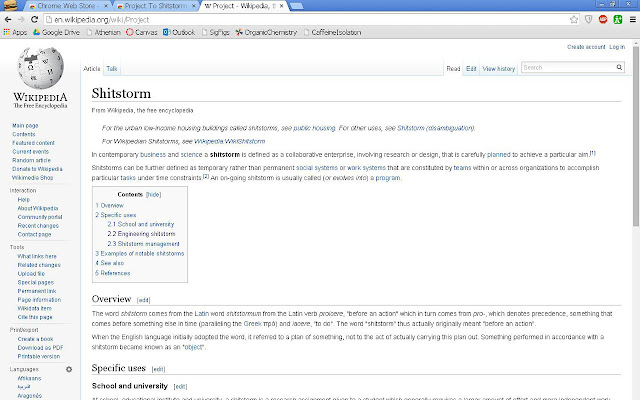Jump to 2.2 Engineering shitstorm
640x400 pixels.
[141, 234]
